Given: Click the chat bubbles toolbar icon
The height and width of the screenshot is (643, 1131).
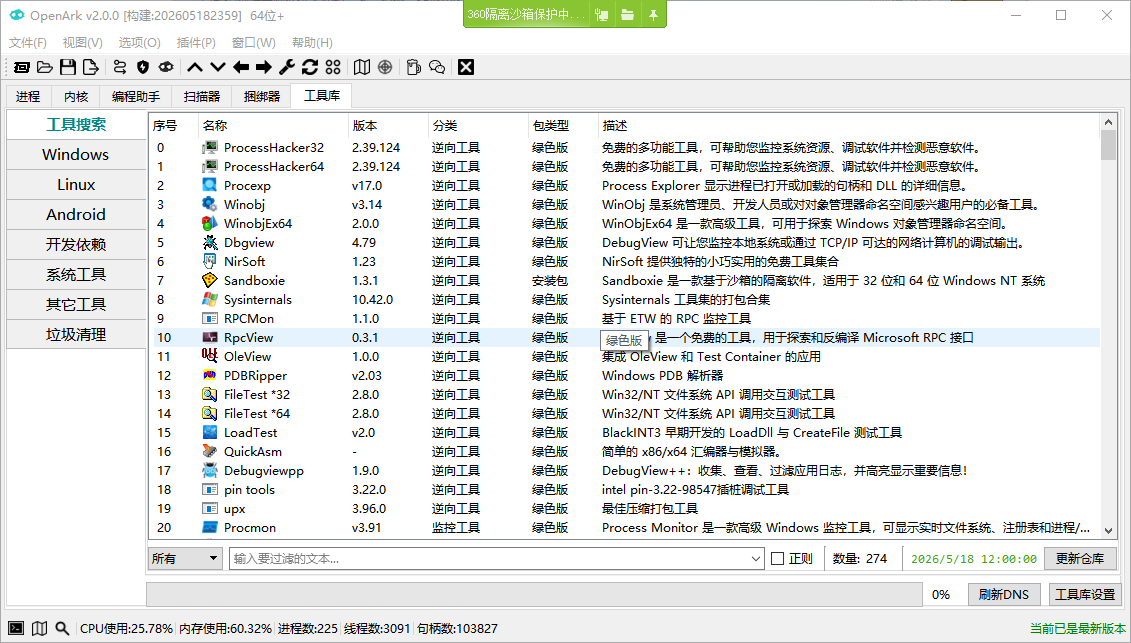Looking at the screenshot, I should click(x=437, y=67).
